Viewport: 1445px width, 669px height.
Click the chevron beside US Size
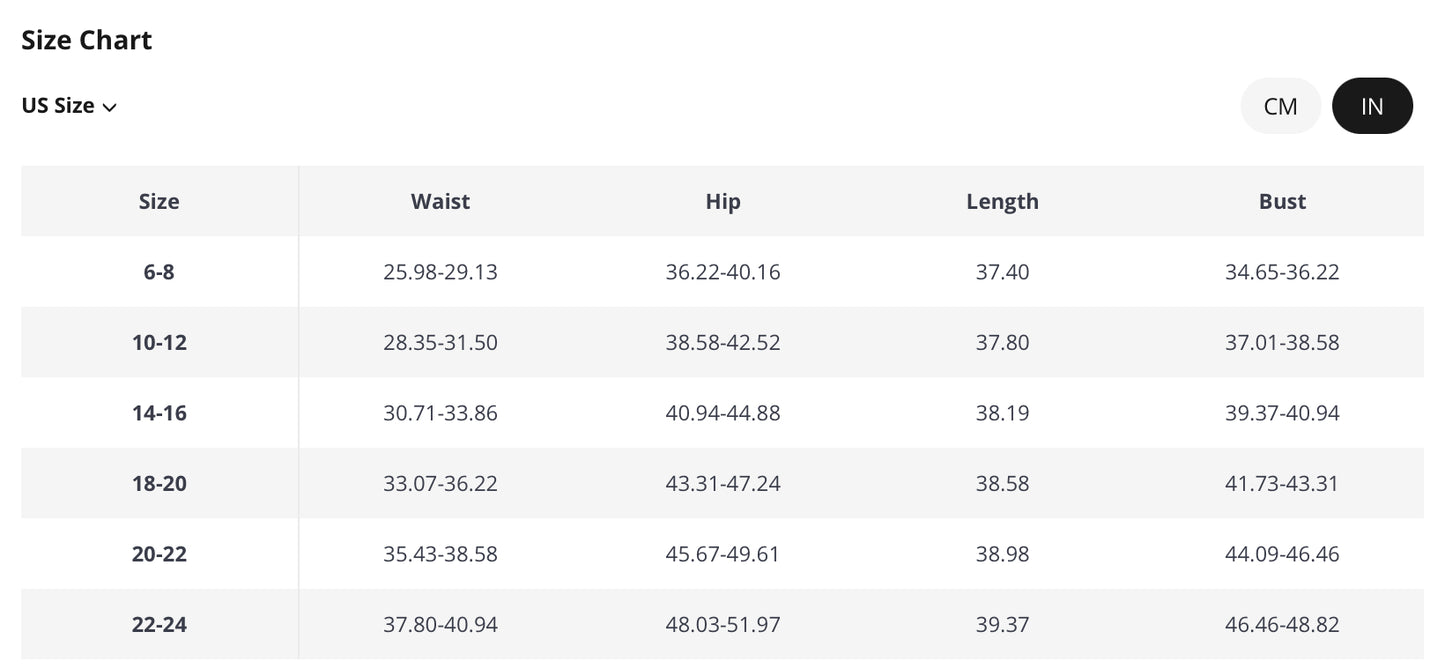110,108
